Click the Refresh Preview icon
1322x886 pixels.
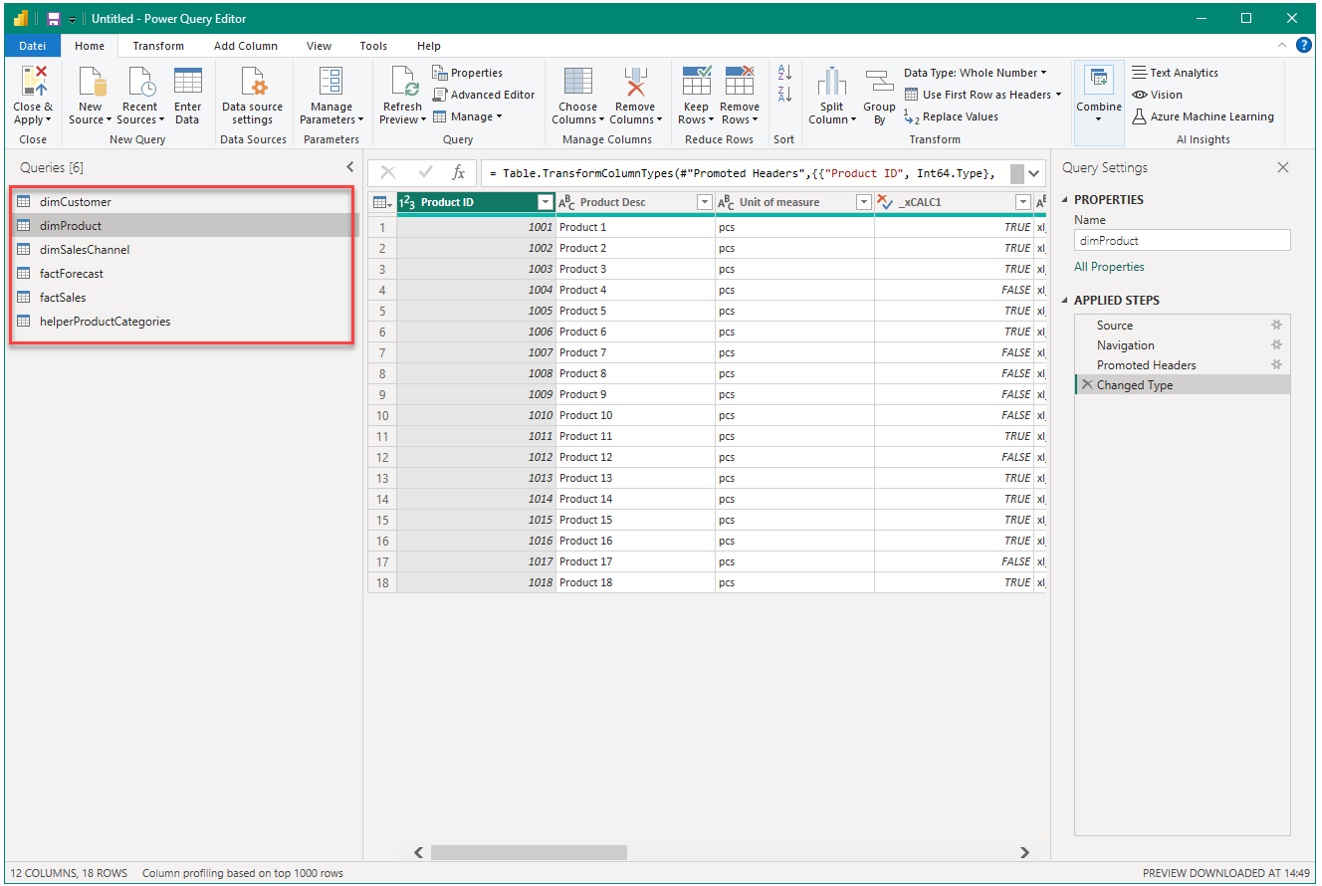403,82
